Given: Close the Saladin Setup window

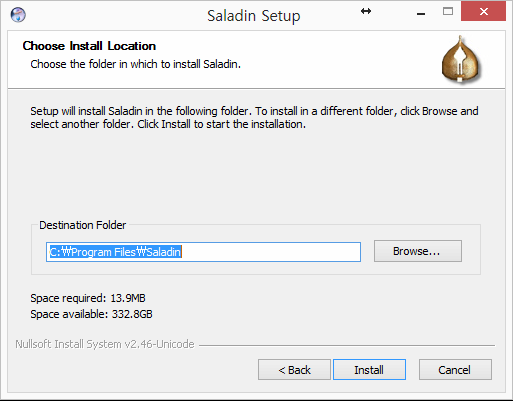Looking at the screenshot, I should point(483,12).
